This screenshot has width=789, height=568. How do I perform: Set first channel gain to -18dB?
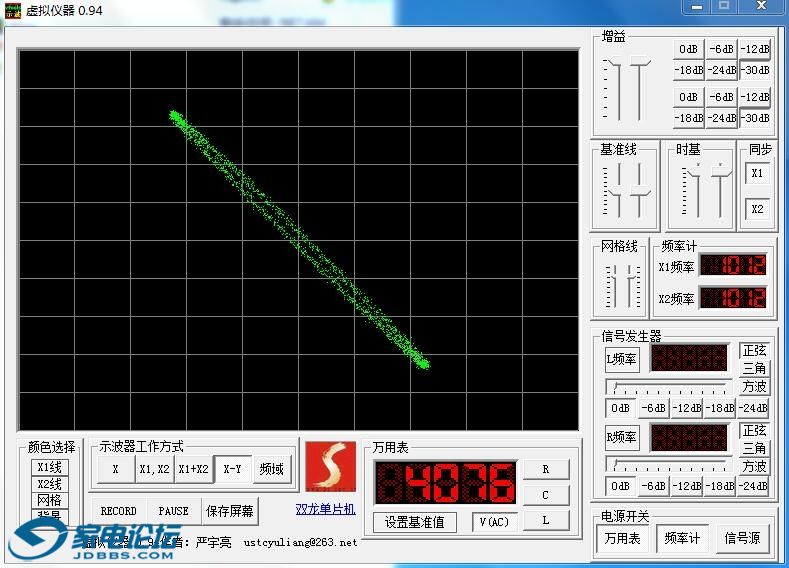click(x=688, y=70)
